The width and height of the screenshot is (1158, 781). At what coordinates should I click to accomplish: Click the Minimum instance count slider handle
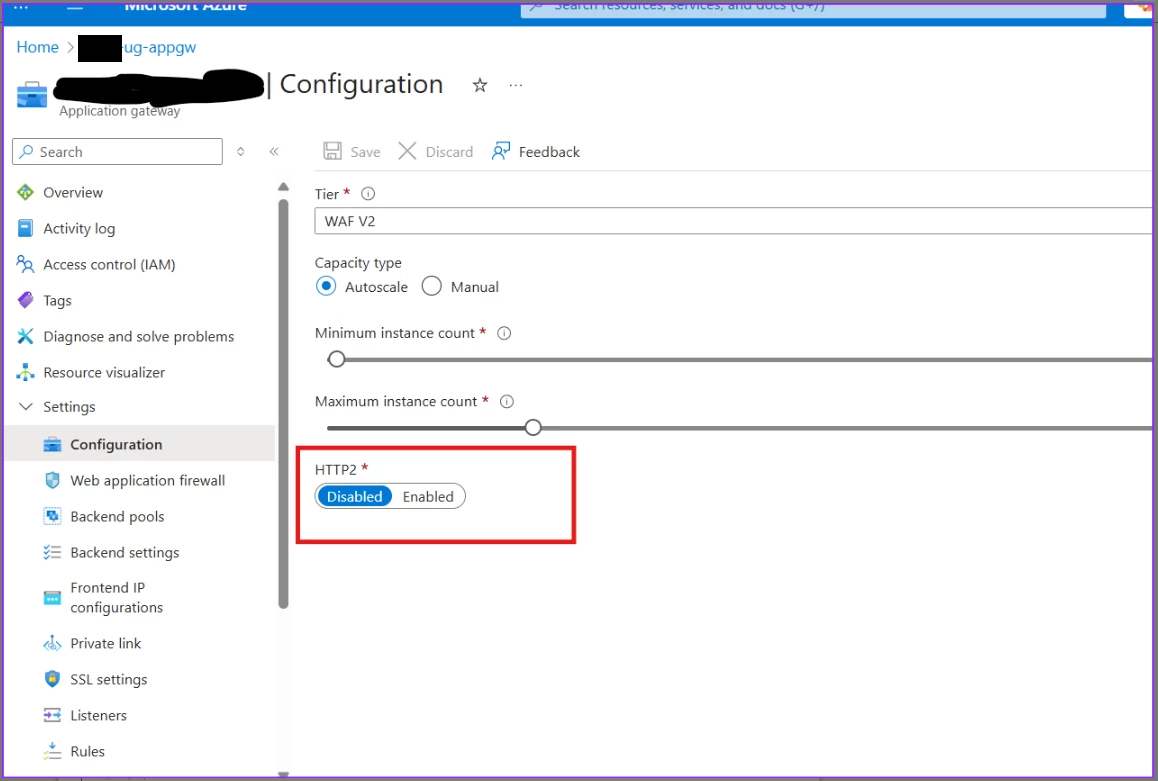(x=337, y=359)
